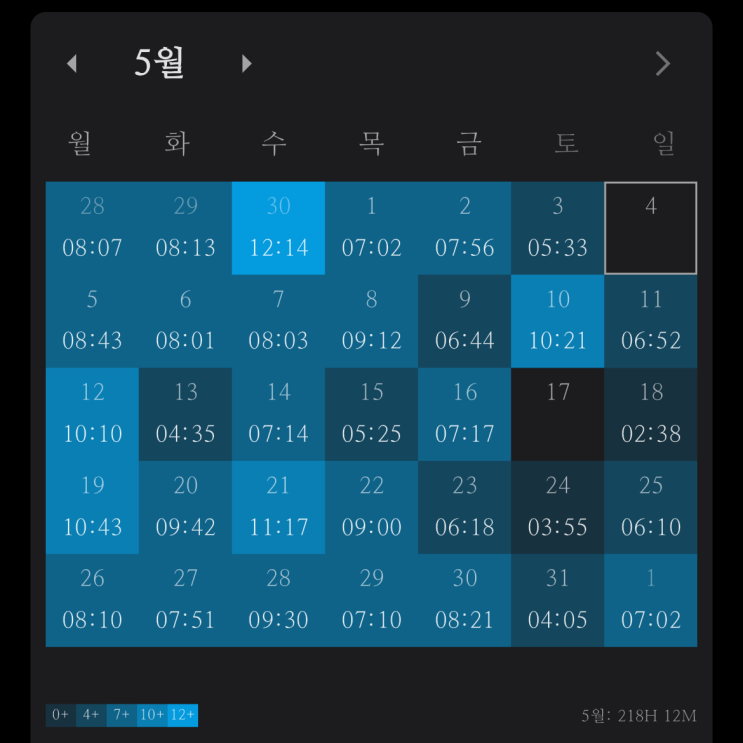Select the empty day 4 cell
Image resolution: width=743 pixels, height=743 pixels.
651,227
